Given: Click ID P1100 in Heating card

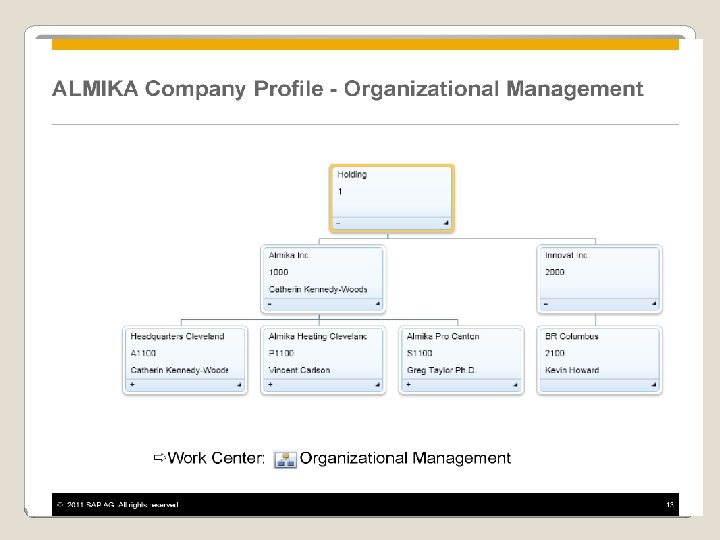Looking at the screenshot, I should (x=281, y=353).
